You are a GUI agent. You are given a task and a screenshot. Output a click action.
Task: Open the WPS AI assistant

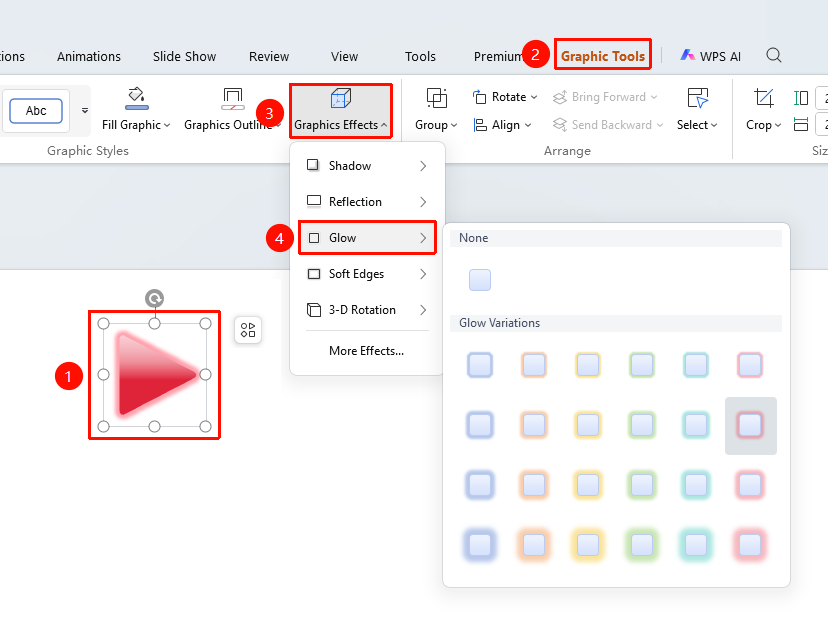click(710, 56)
